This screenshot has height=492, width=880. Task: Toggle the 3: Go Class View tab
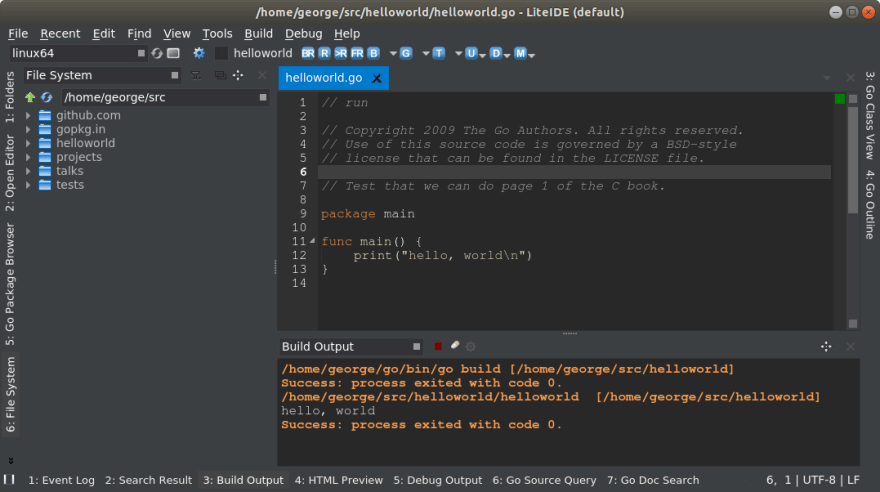click(870, 116)
